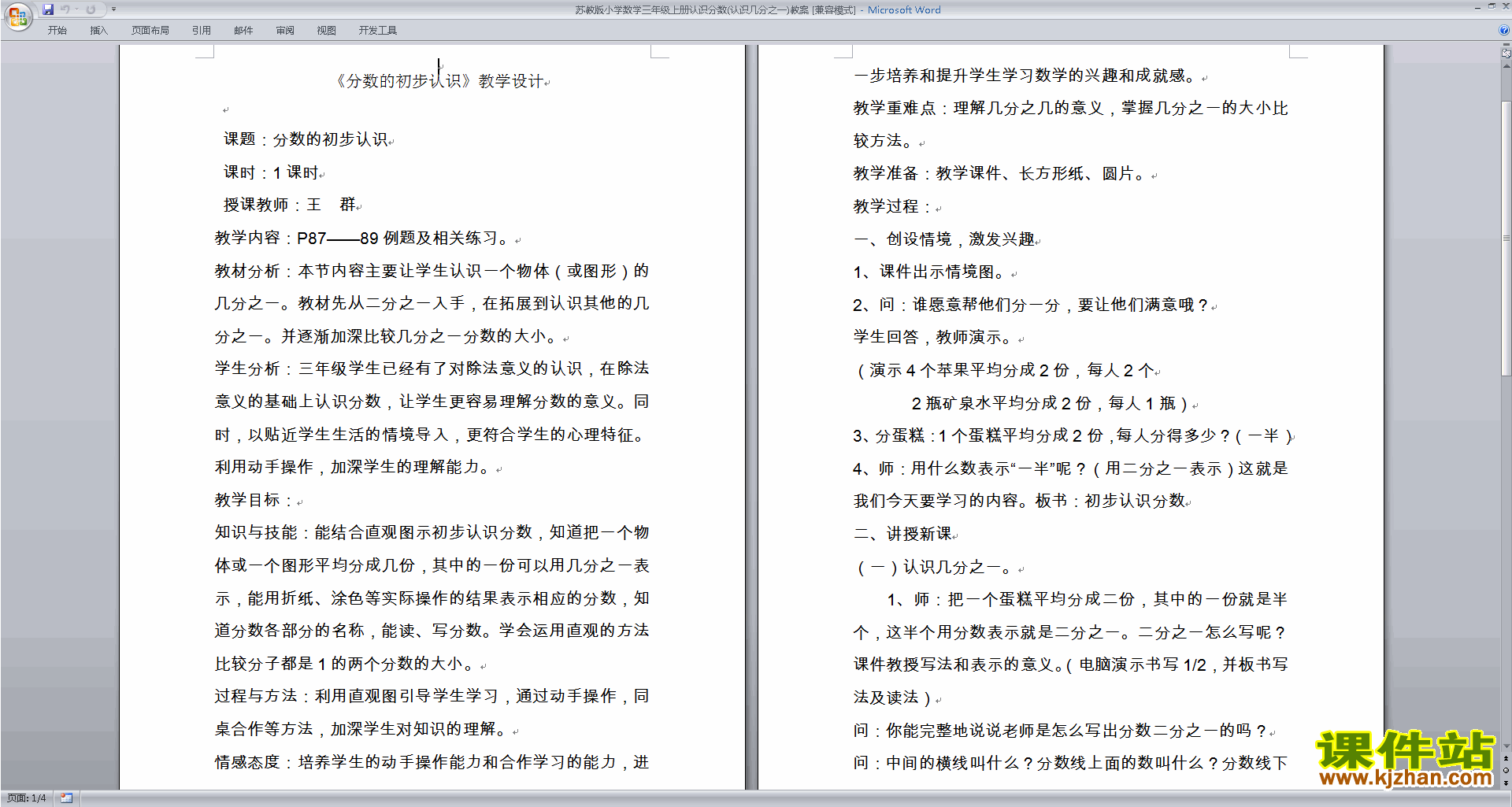
Task: Click the line starting 教材分析
Action: [x=432, y=271]
